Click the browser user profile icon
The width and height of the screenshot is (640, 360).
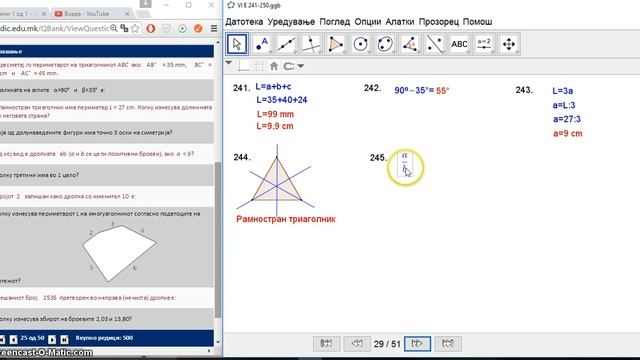(145, 4)
